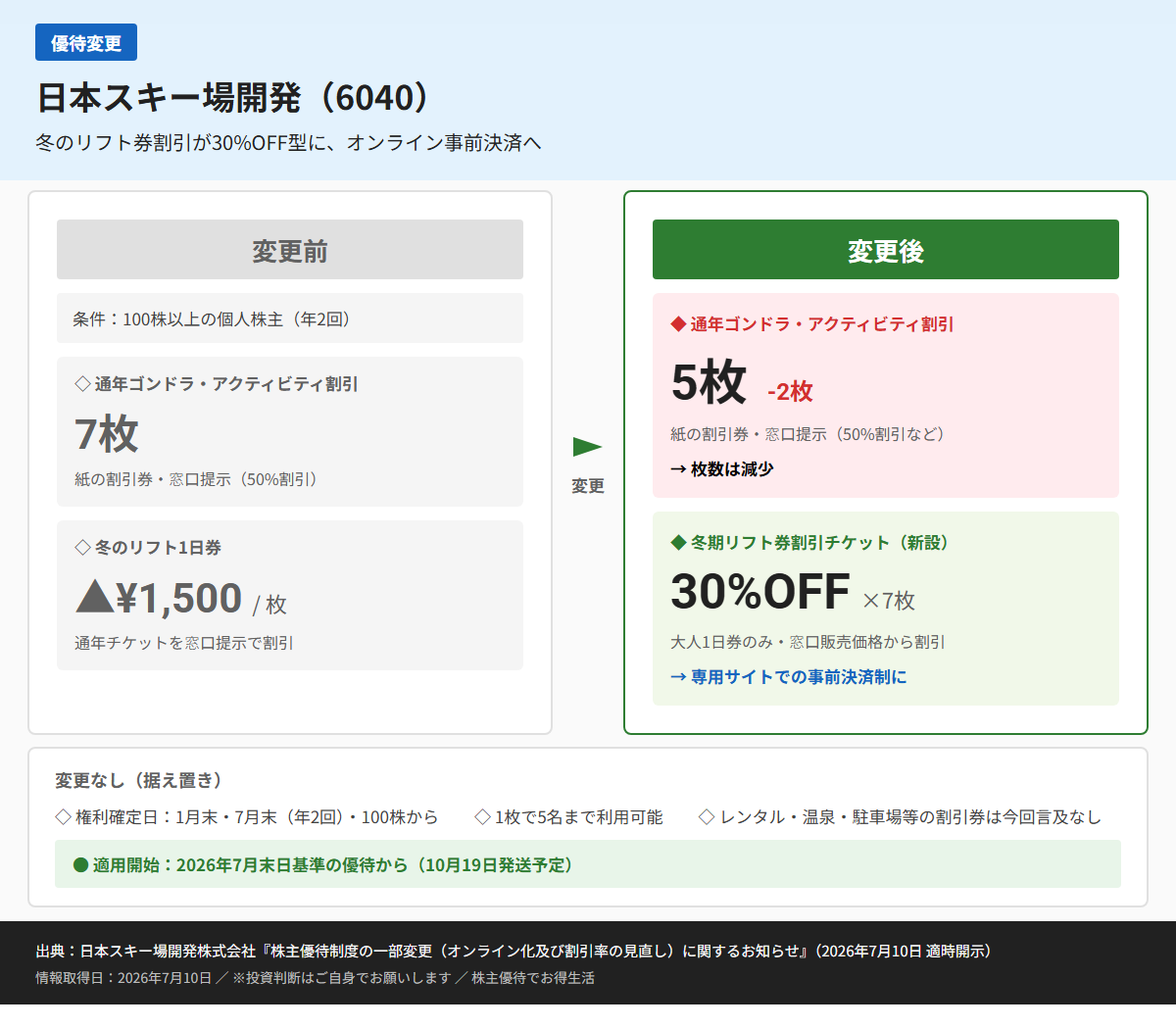
Task: Click the text 1枚で5名まで利用可能
Action: tap(578, 817)
